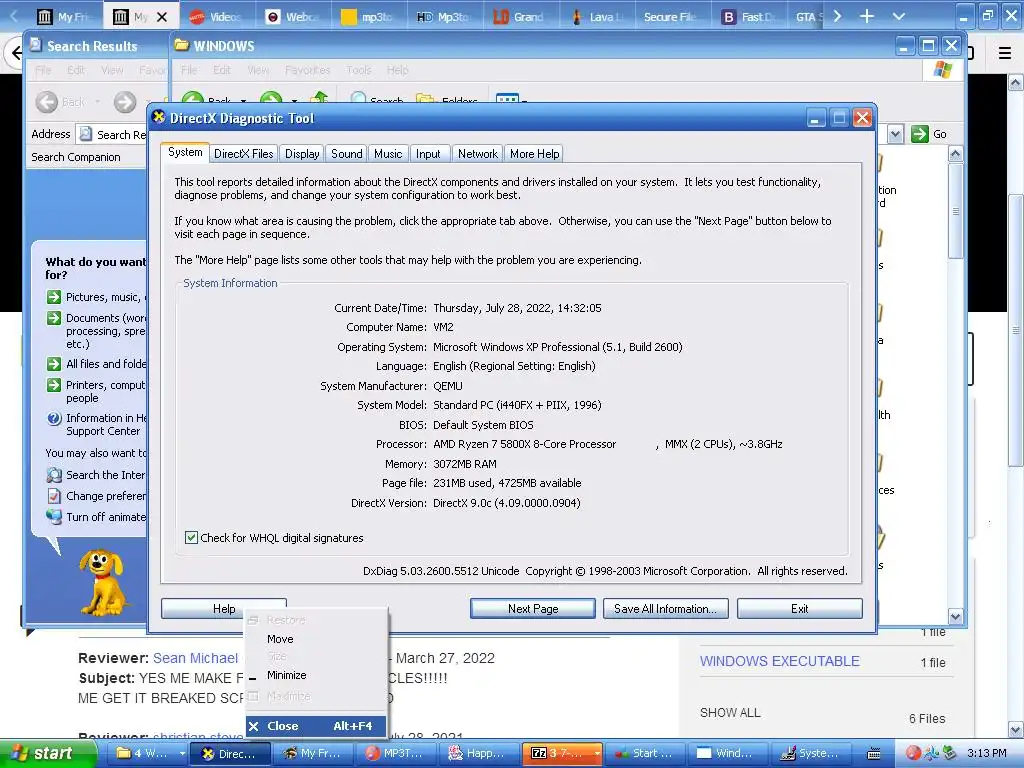Click the Exit button in DxDiag
This screenshot has height=768, width=1024.
click(799, 609)
